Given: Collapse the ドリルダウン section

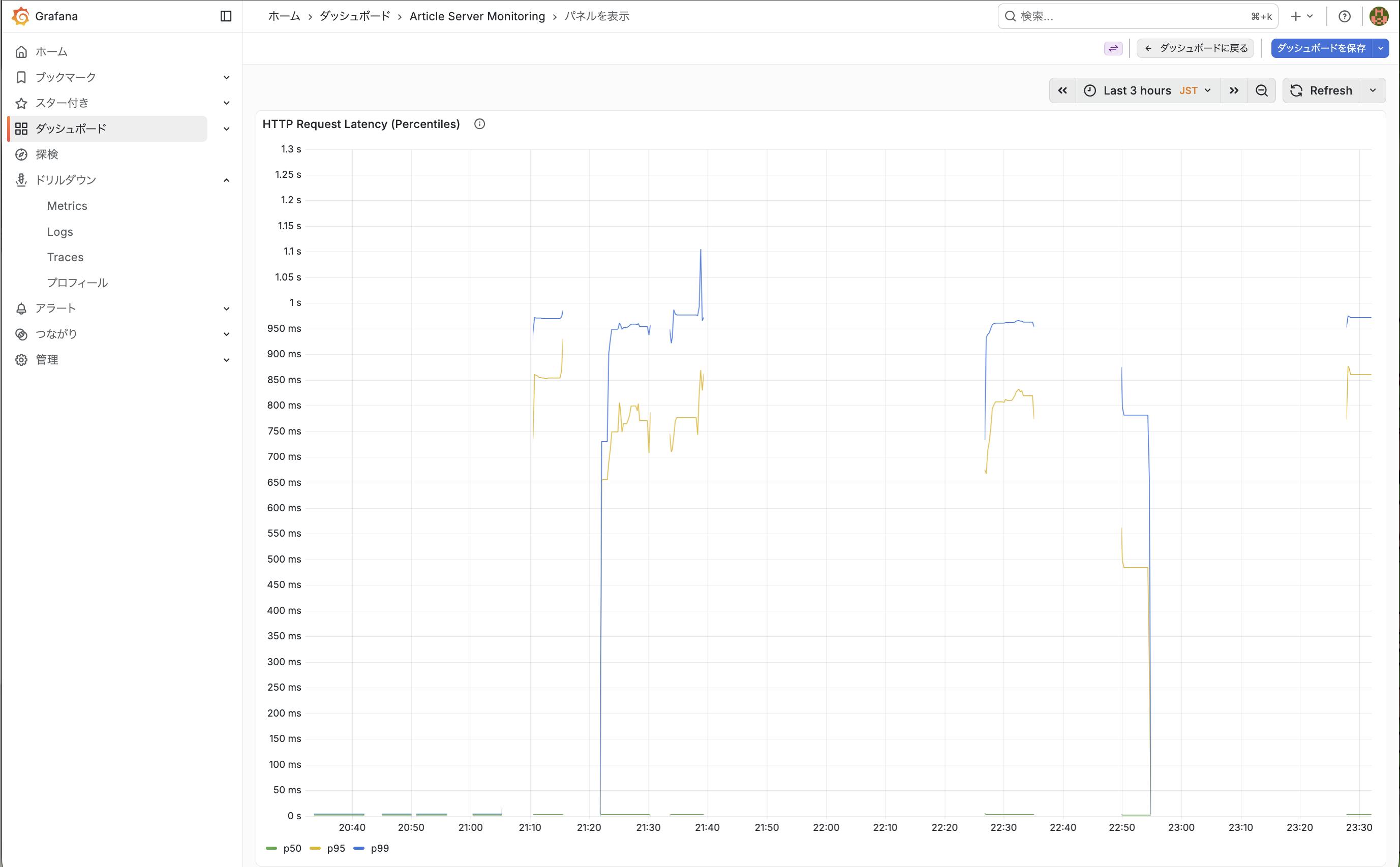Looking at the screenshot, I should click(227, 180).
